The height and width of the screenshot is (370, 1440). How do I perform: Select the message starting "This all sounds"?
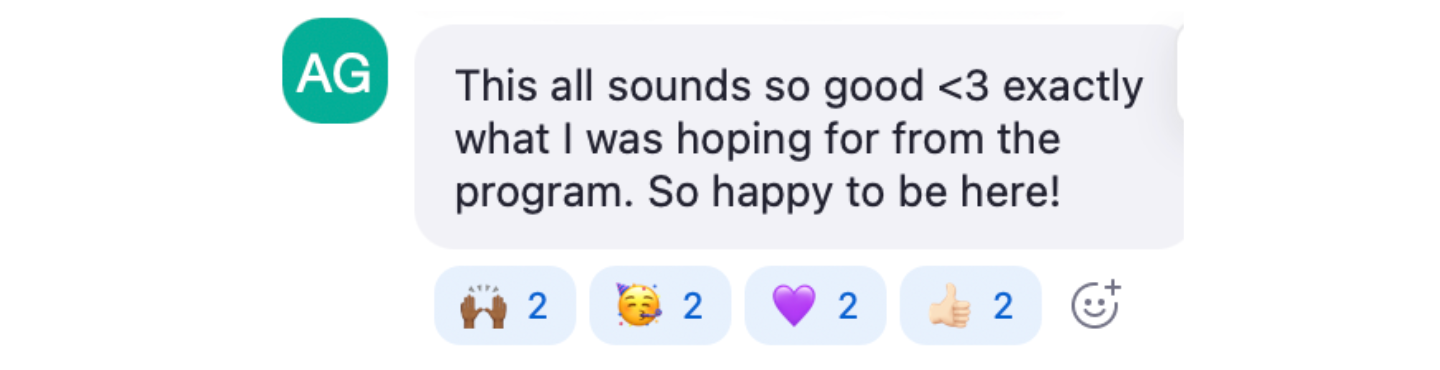(x=799, y=137)
